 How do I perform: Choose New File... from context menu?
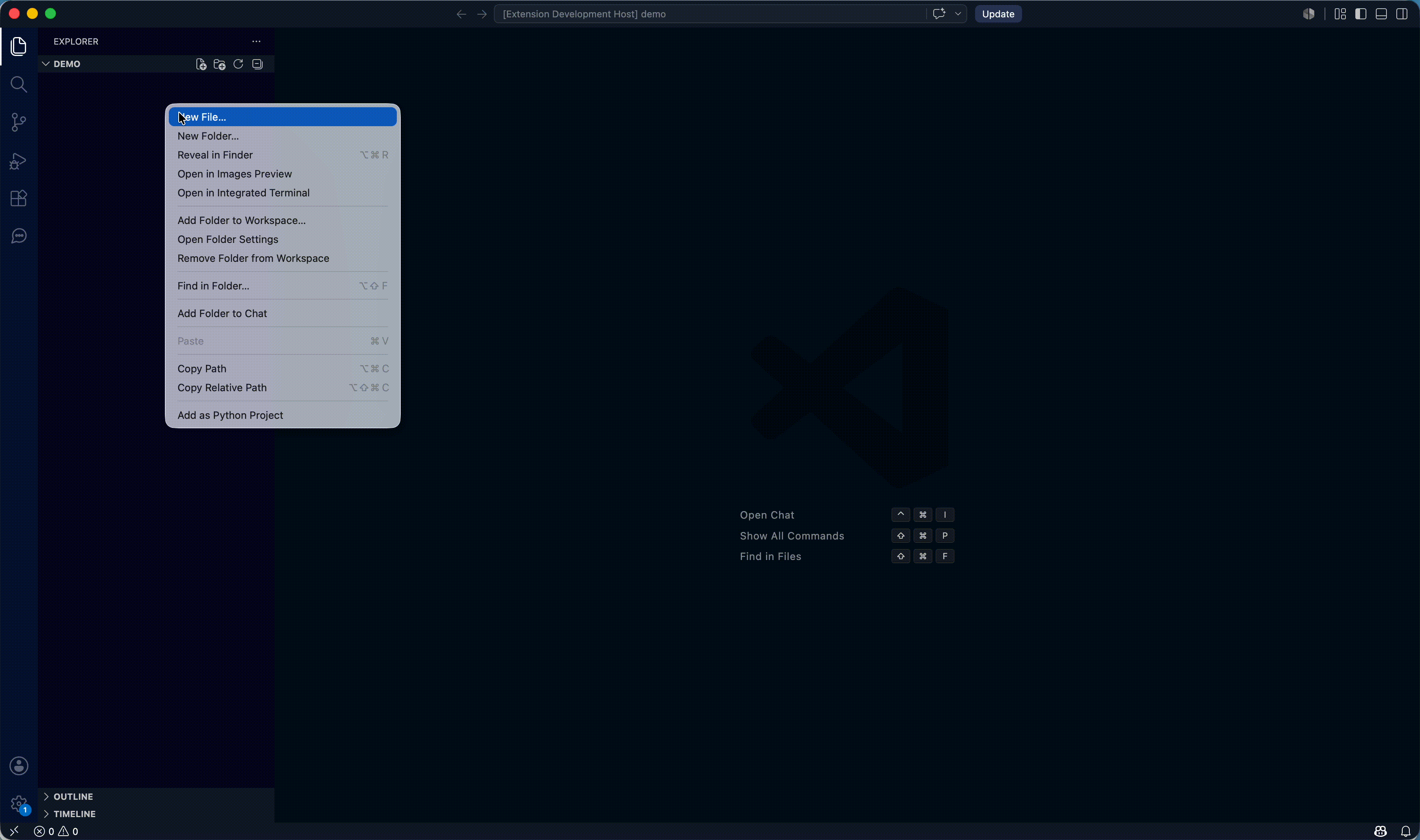point(282,117)
